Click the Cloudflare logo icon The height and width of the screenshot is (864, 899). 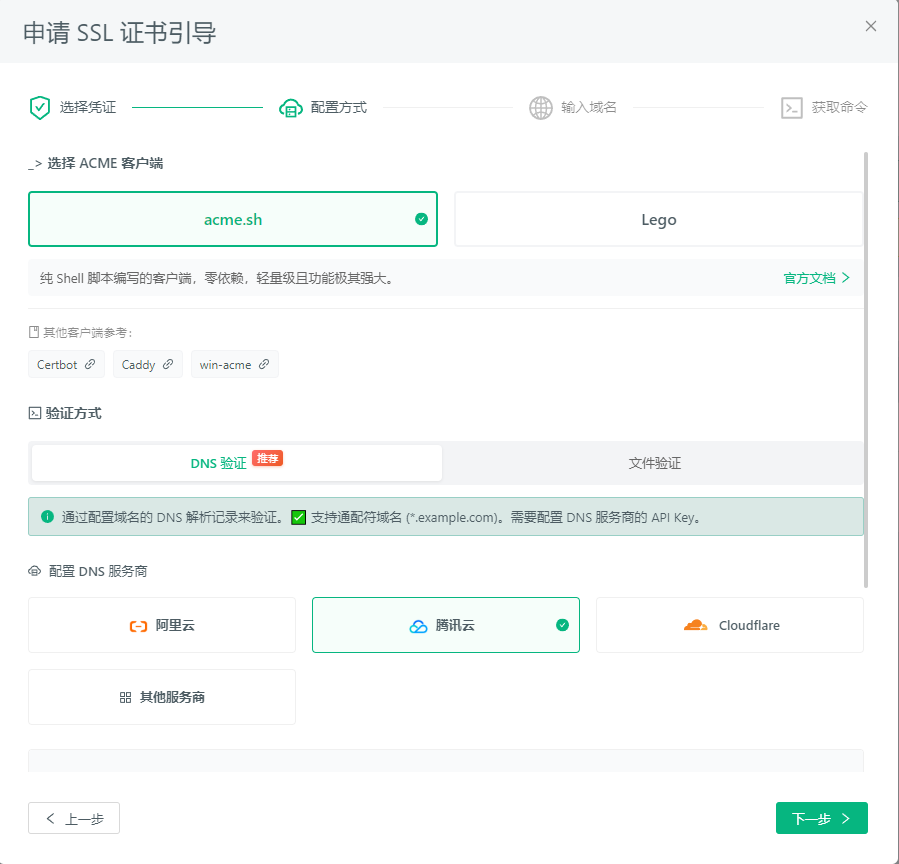695,625
